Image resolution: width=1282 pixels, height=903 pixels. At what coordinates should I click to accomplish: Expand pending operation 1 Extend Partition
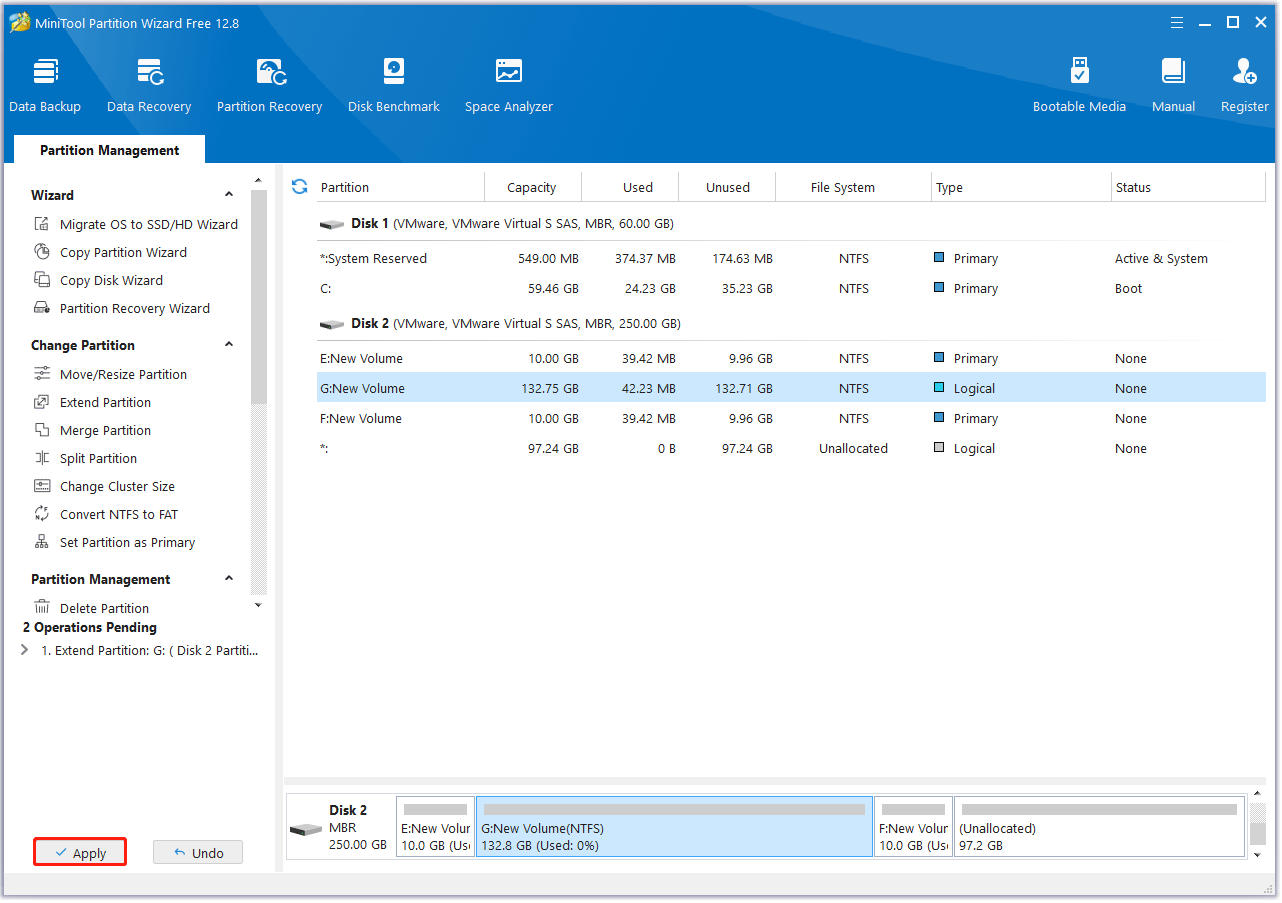25,650
